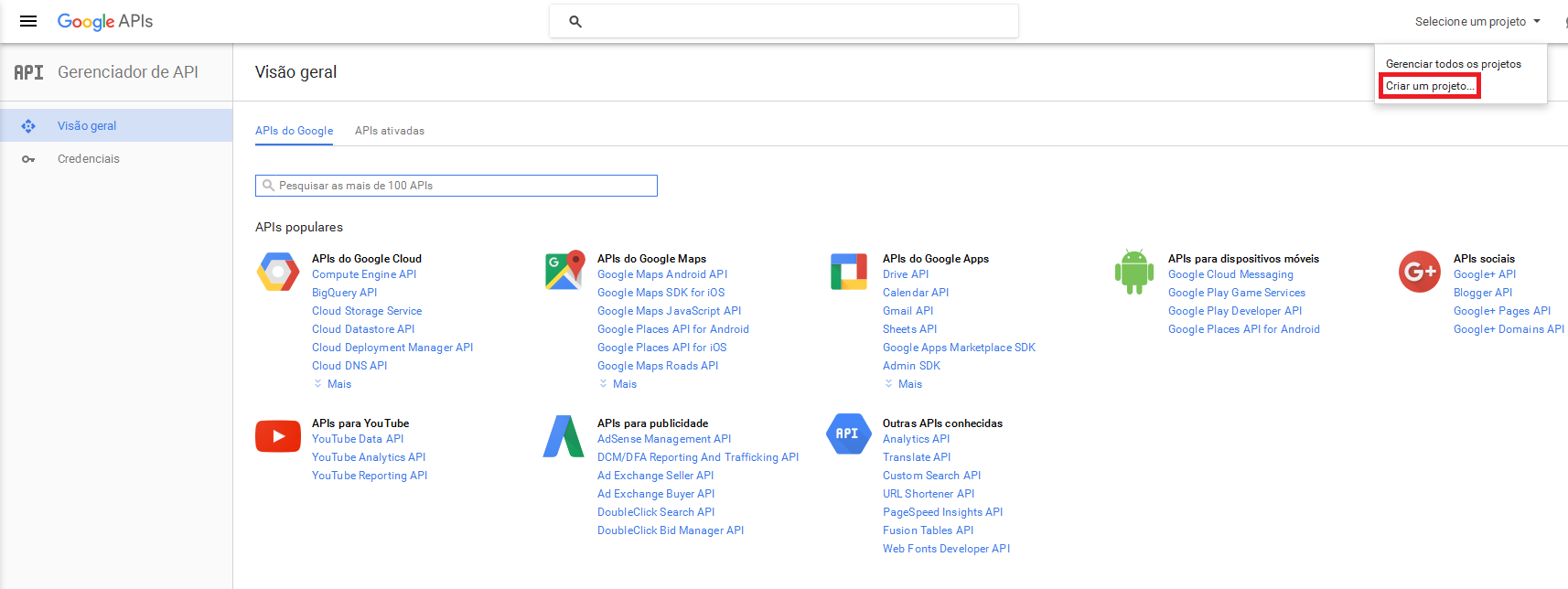Click the AdWords publicidade icon

tap(564, 436)
